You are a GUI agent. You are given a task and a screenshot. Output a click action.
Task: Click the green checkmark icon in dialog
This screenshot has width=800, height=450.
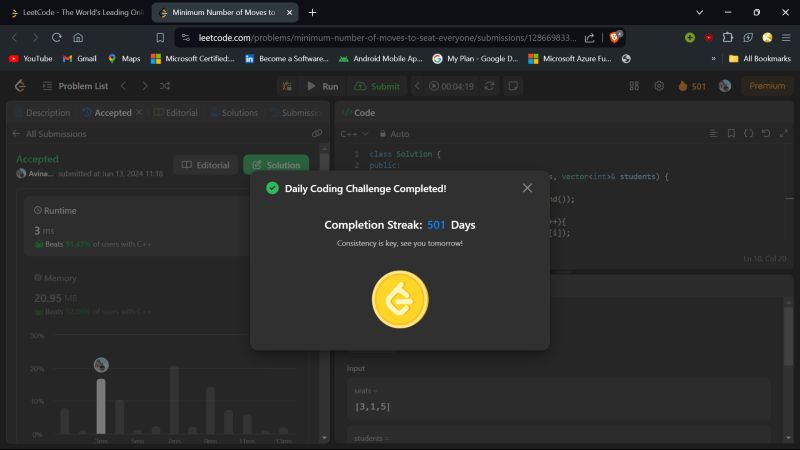pos(272,188)
